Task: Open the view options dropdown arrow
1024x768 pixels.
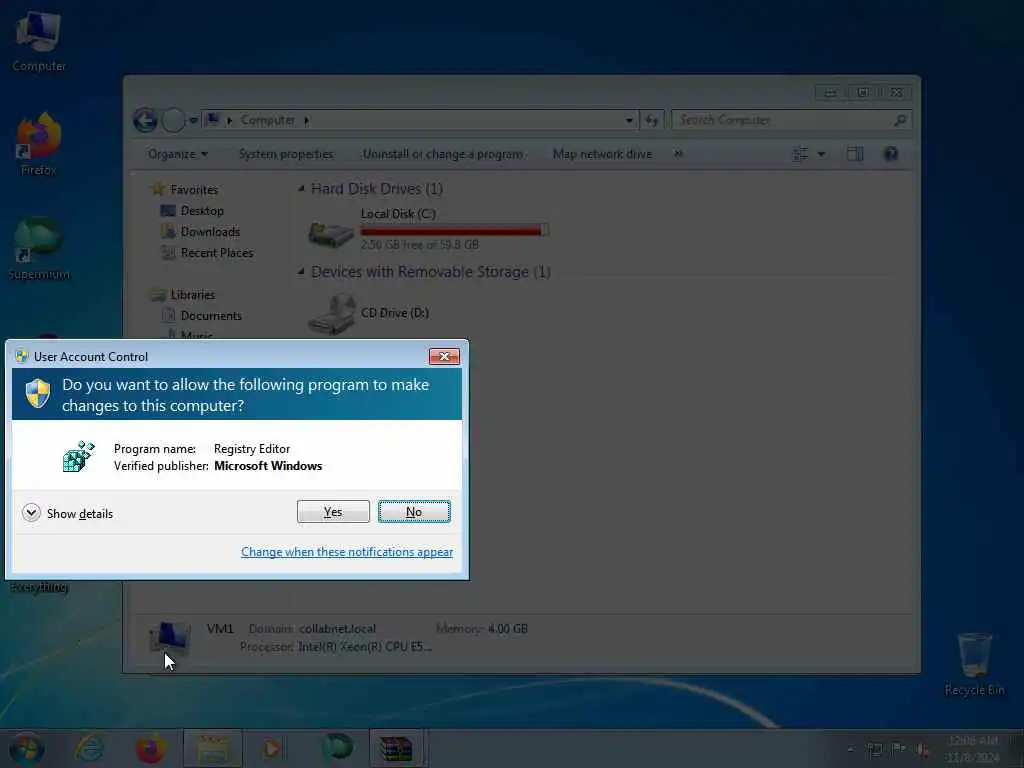Action: [822, 154]
